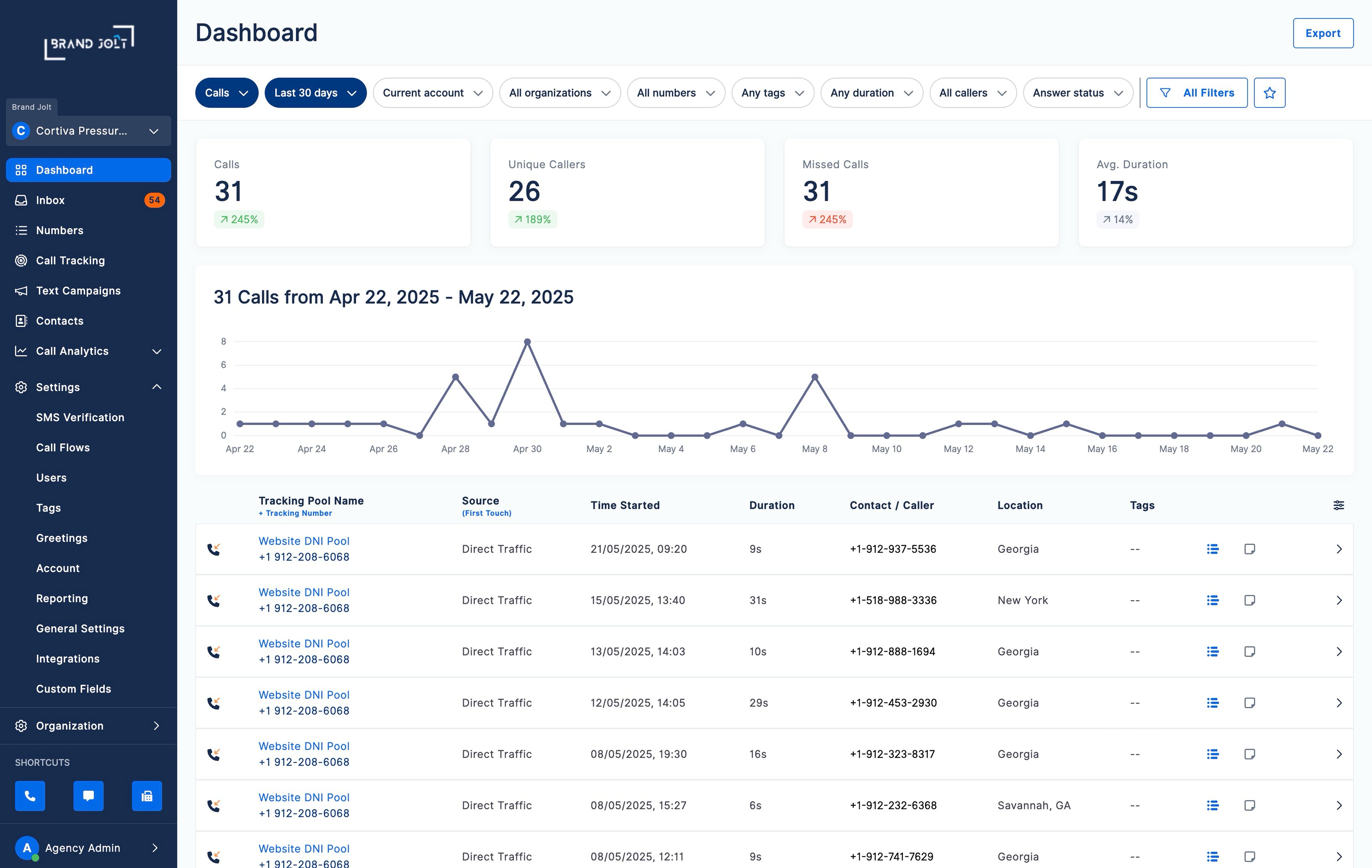1372x868 pixels.
Task: Click the Export button
Action: click(1322, 33)
